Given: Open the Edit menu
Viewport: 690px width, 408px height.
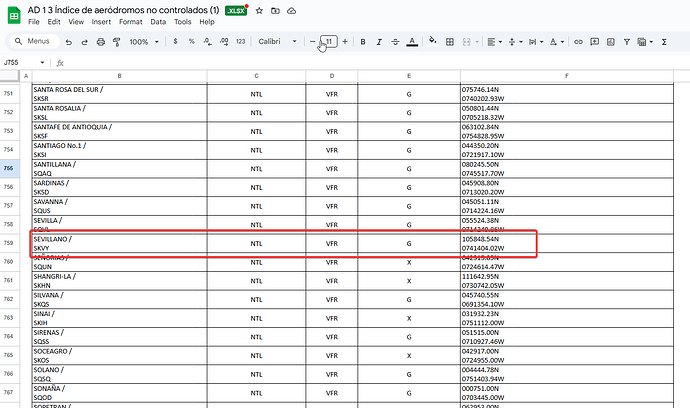Looking at the screenshot, I should pyautogui.click(x=54, y=22).
